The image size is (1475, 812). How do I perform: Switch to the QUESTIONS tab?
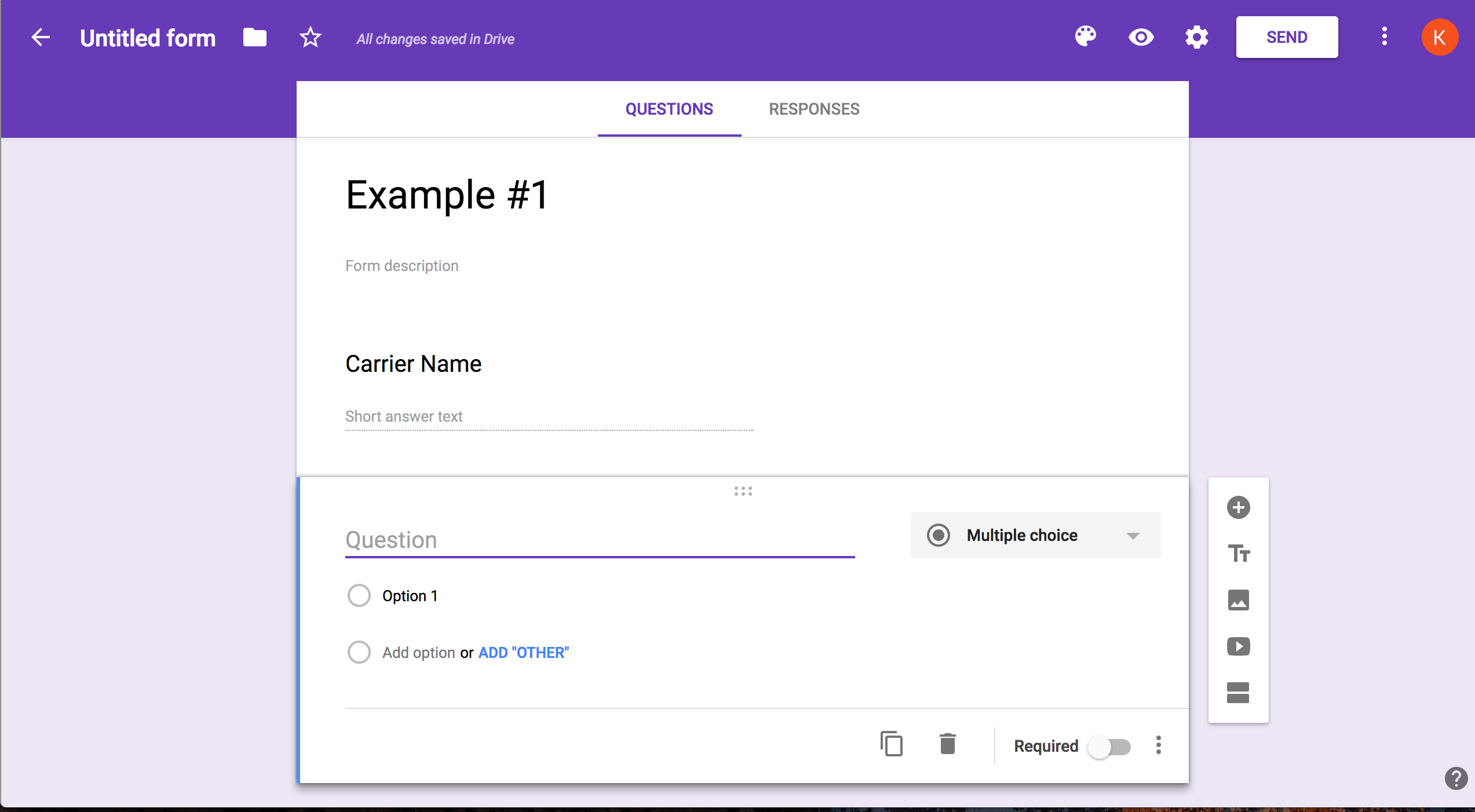[669, 109]
